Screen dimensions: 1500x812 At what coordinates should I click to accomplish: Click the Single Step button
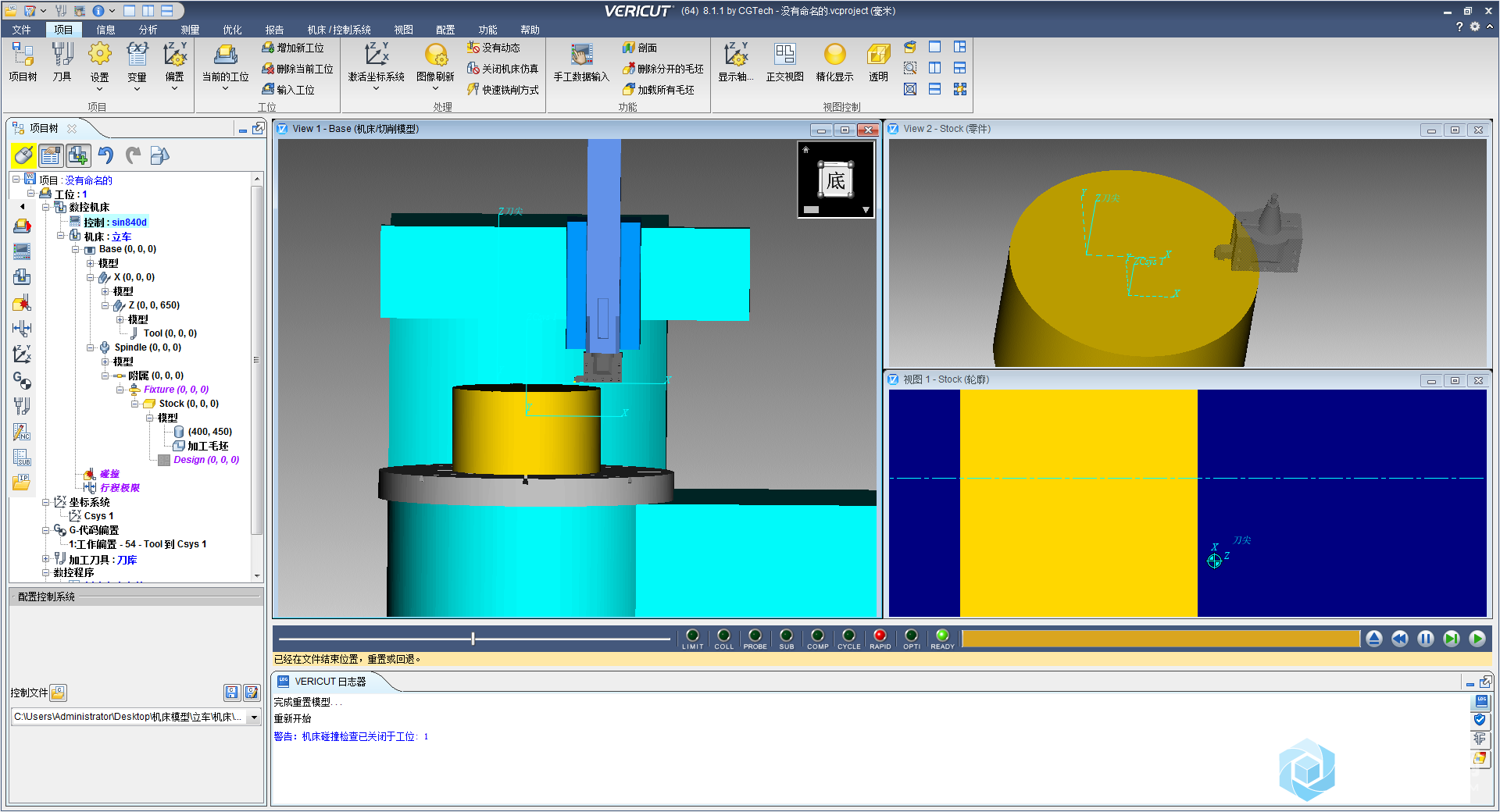click(x=1451, y=639)
